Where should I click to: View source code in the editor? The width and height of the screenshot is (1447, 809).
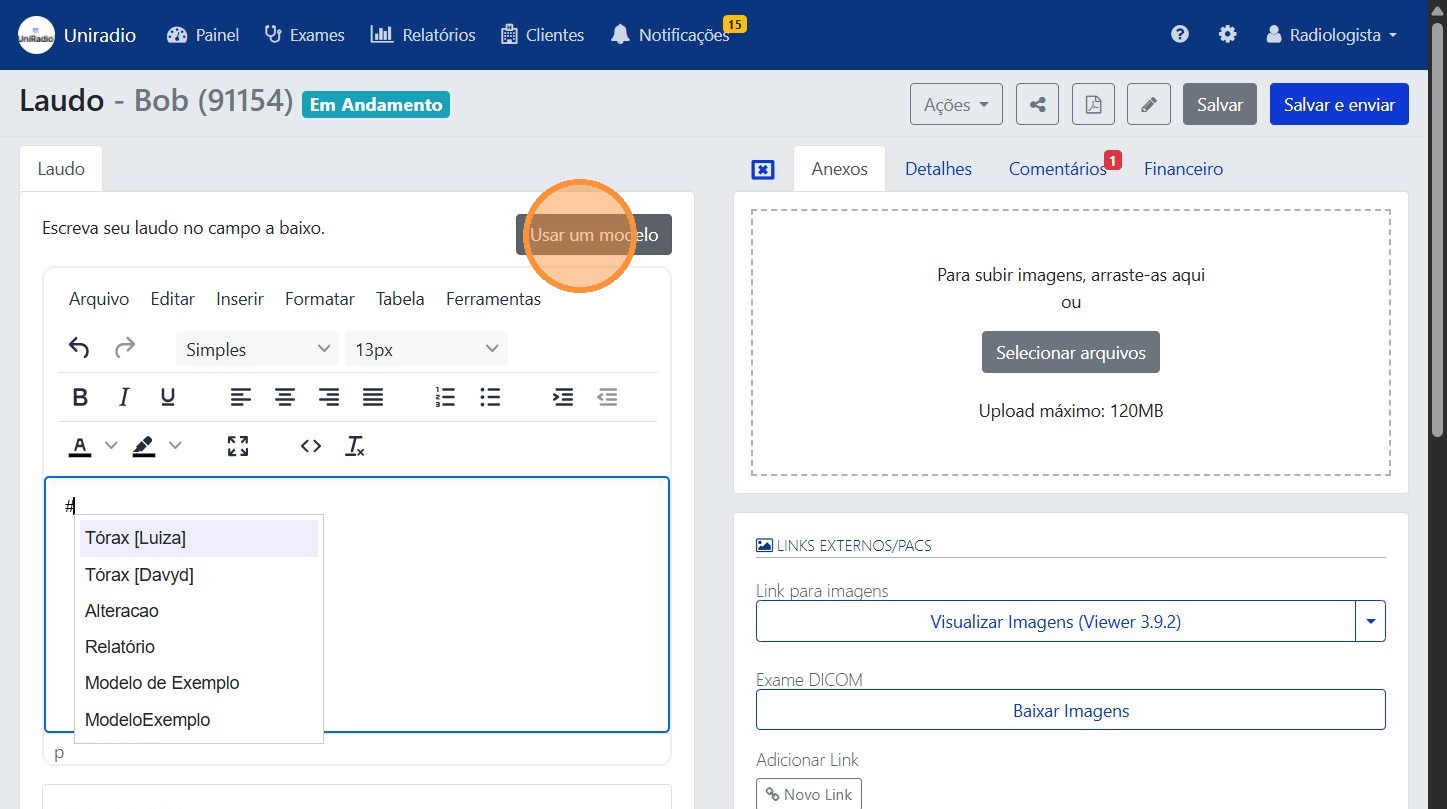(x=311, y=446)
